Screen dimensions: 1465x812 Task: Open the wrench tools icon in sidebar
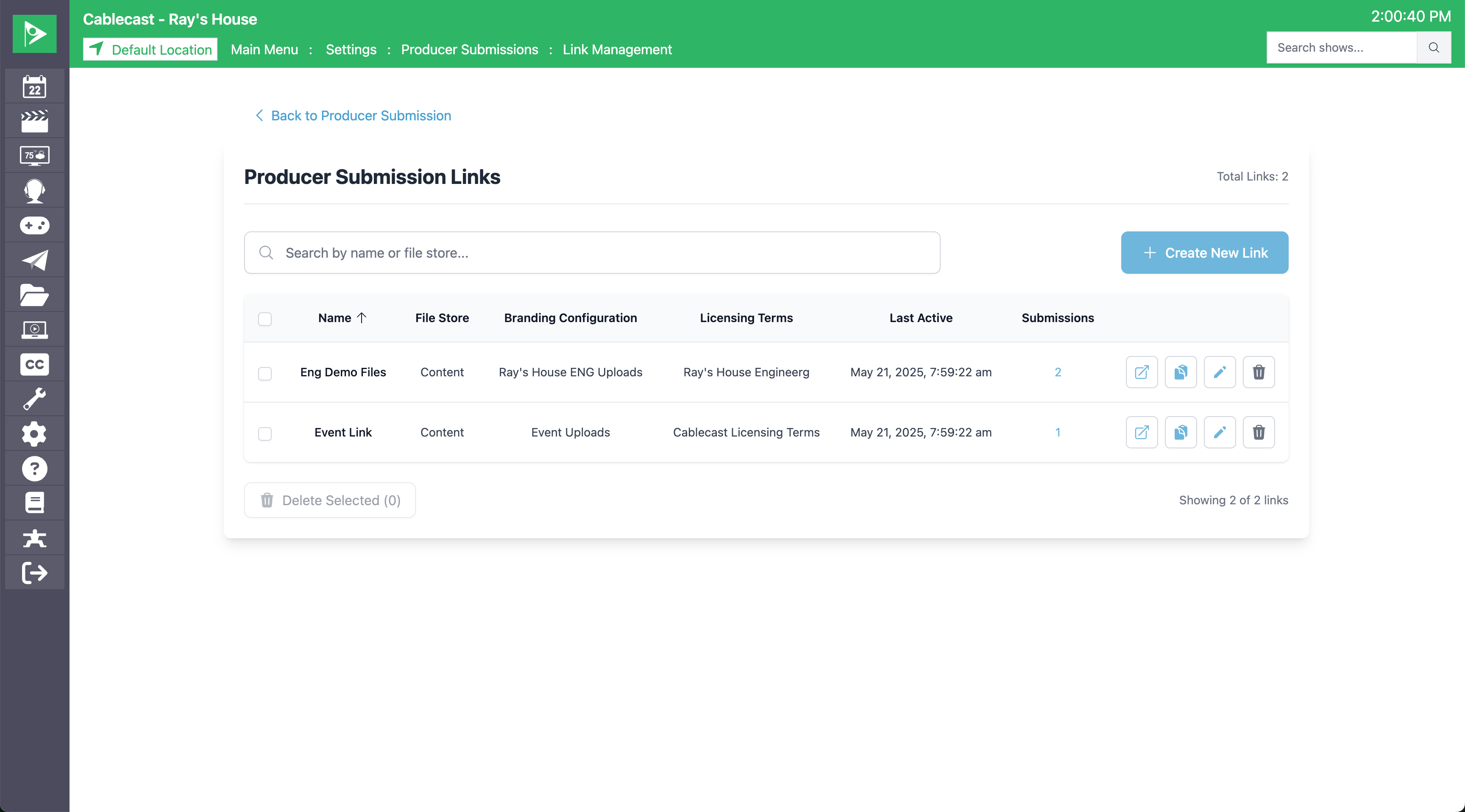[34, 399]
